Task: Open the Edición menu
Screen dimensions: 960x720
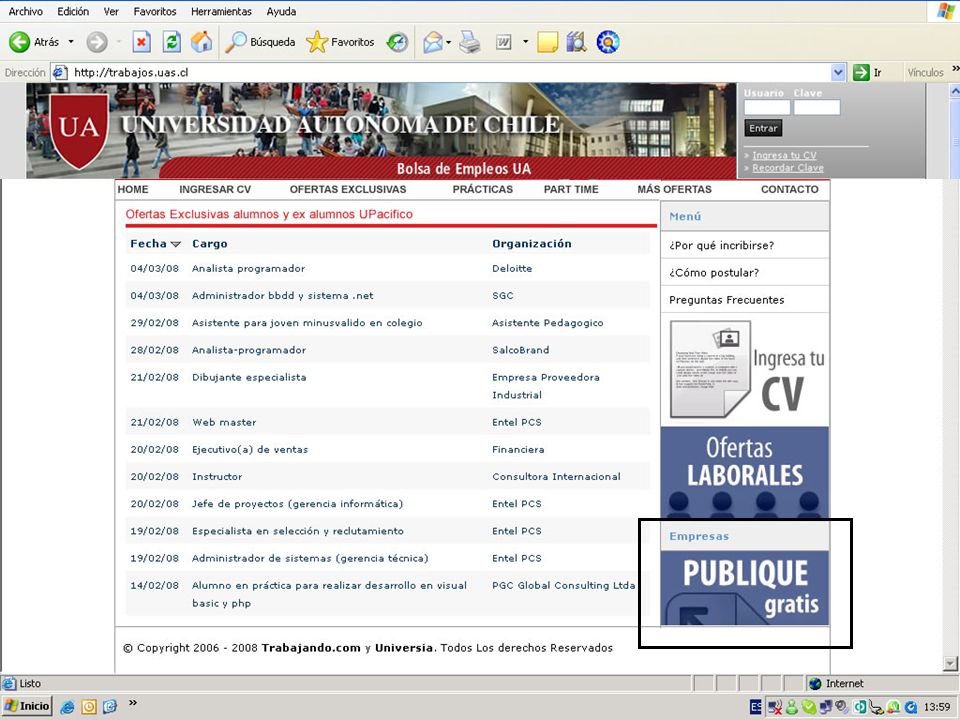Action: click(73, 12)
